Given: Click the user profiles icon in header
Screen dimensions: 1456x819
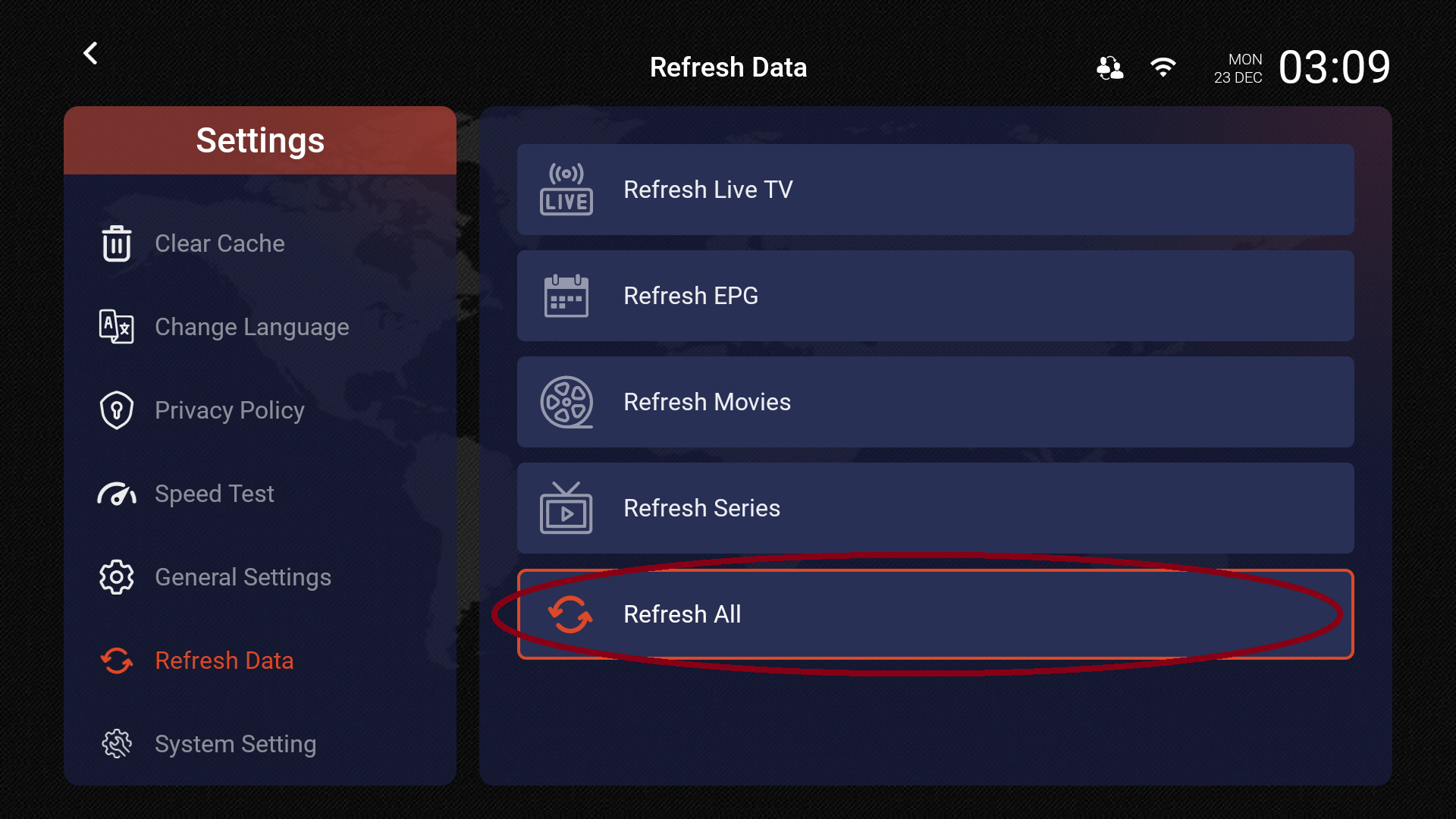Looking at the screenshot, I should point(1109,68).
